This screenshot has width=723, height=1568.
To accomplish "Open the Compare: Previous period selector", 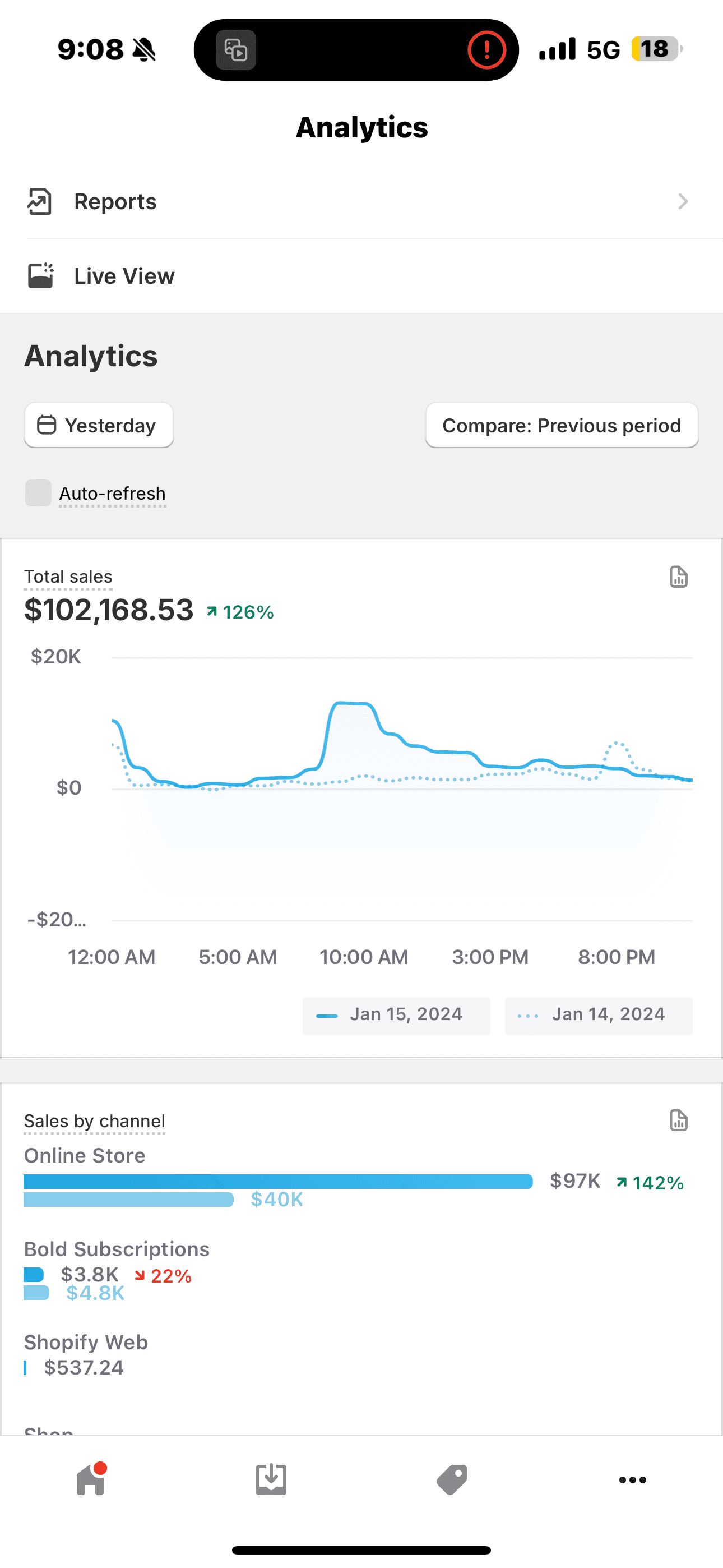I will (562, 425).
